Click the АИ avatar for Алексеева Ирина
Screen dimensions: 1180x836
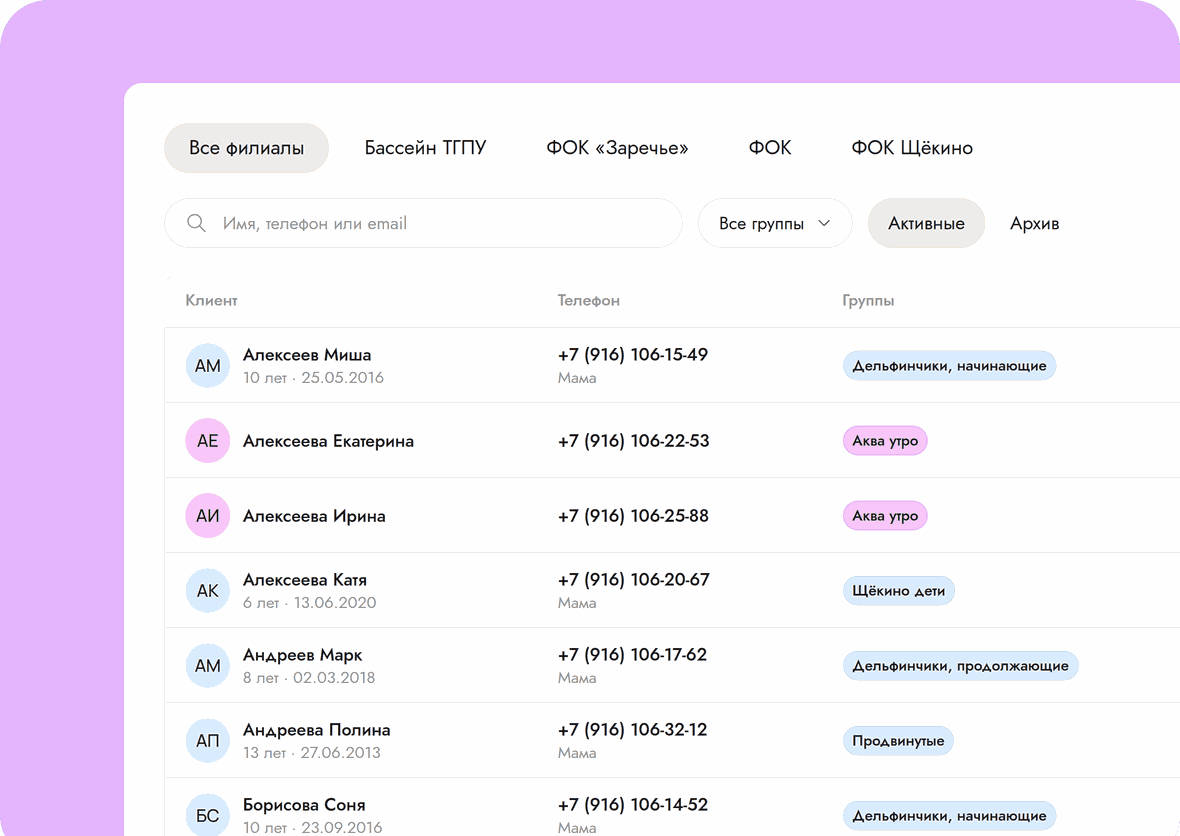(x=208, y=515)
